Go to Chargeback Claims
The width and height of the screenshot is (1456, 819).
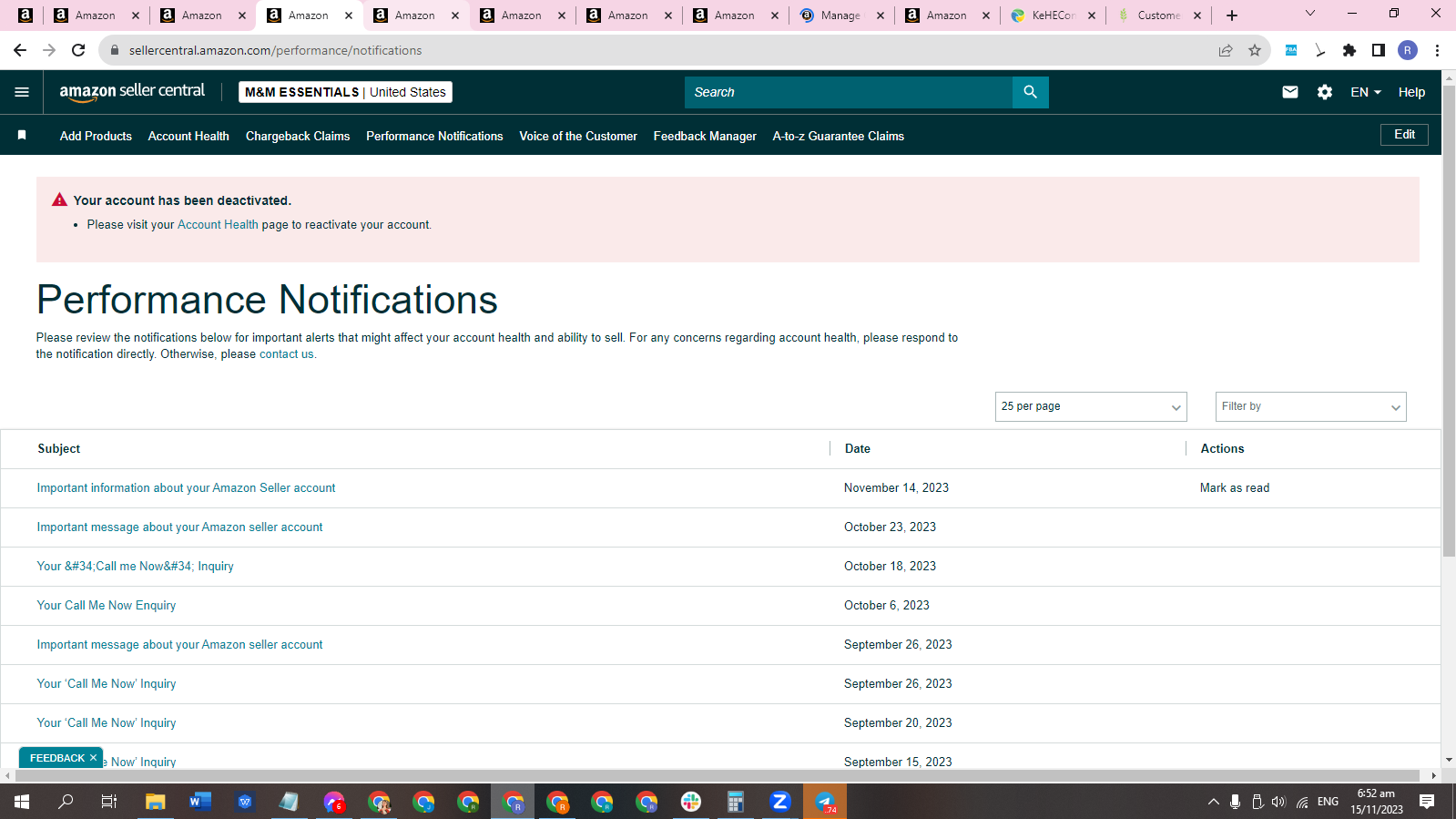pos(298,136)
